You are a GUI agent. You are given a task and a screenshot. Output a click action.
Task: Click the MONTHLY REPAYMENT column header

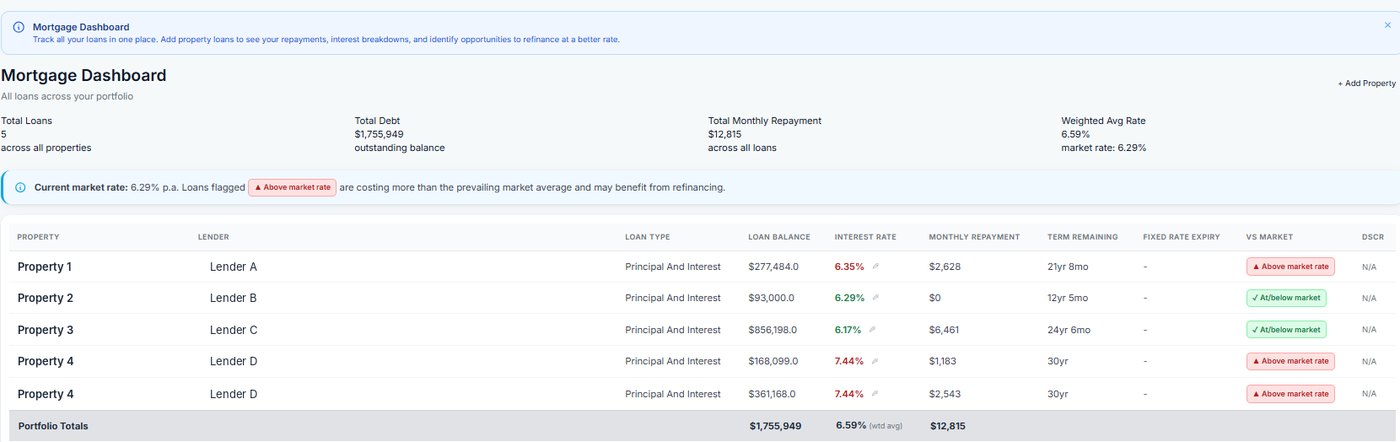pyautogui.click(x=974, y=237)
